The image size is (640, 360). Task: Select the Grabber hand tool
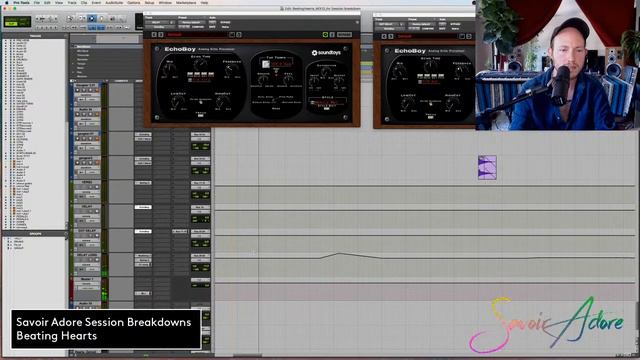pyautogui.click(x=102, y=18)
